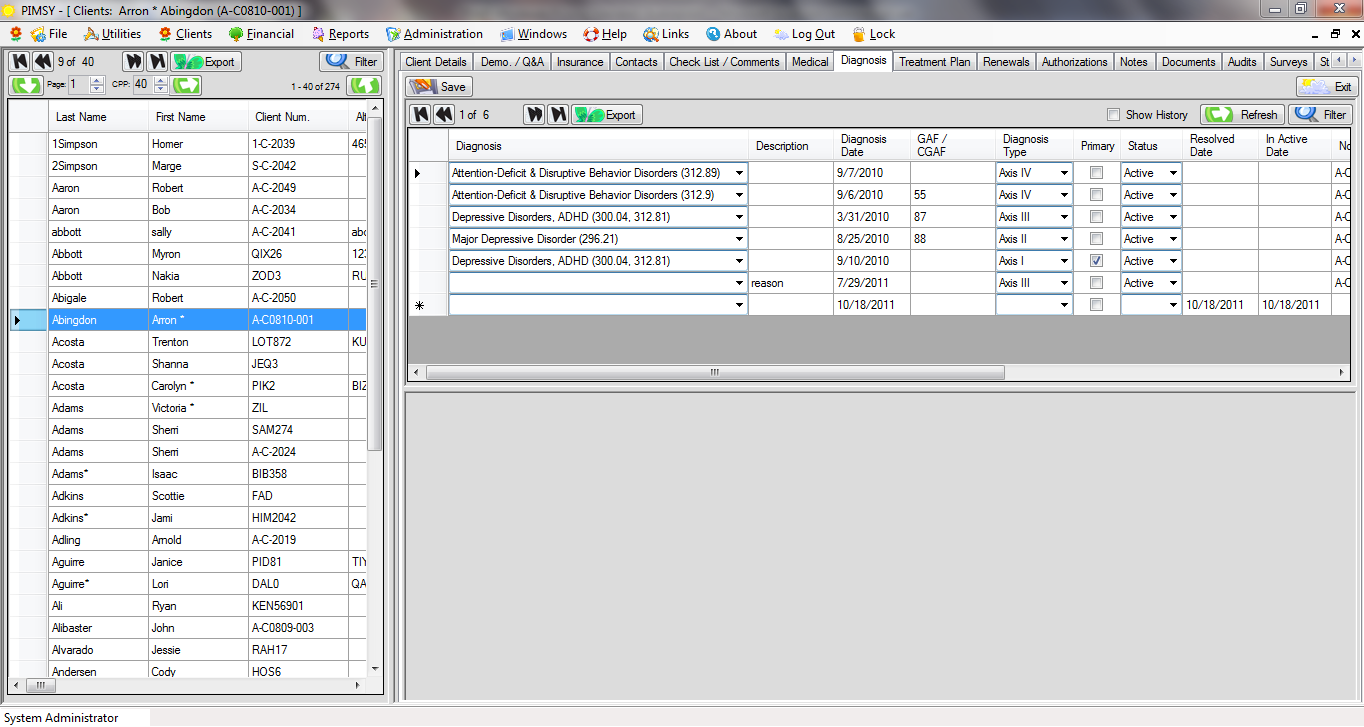Click the Page number field
This screenshot has height=727, width=1364.
click(x=78, y=85)
